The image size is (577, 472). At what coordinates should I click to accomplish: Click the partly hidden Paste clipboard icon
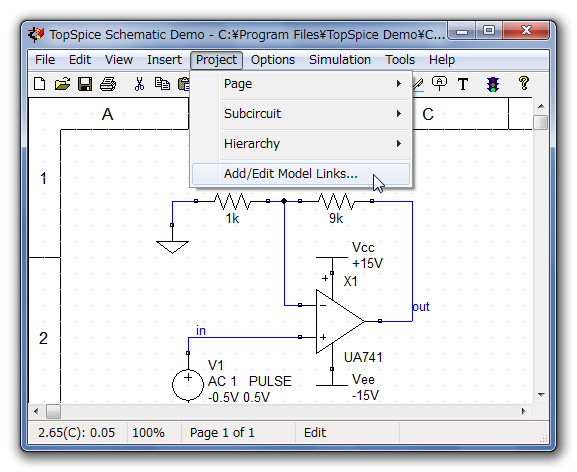[184, 84]
